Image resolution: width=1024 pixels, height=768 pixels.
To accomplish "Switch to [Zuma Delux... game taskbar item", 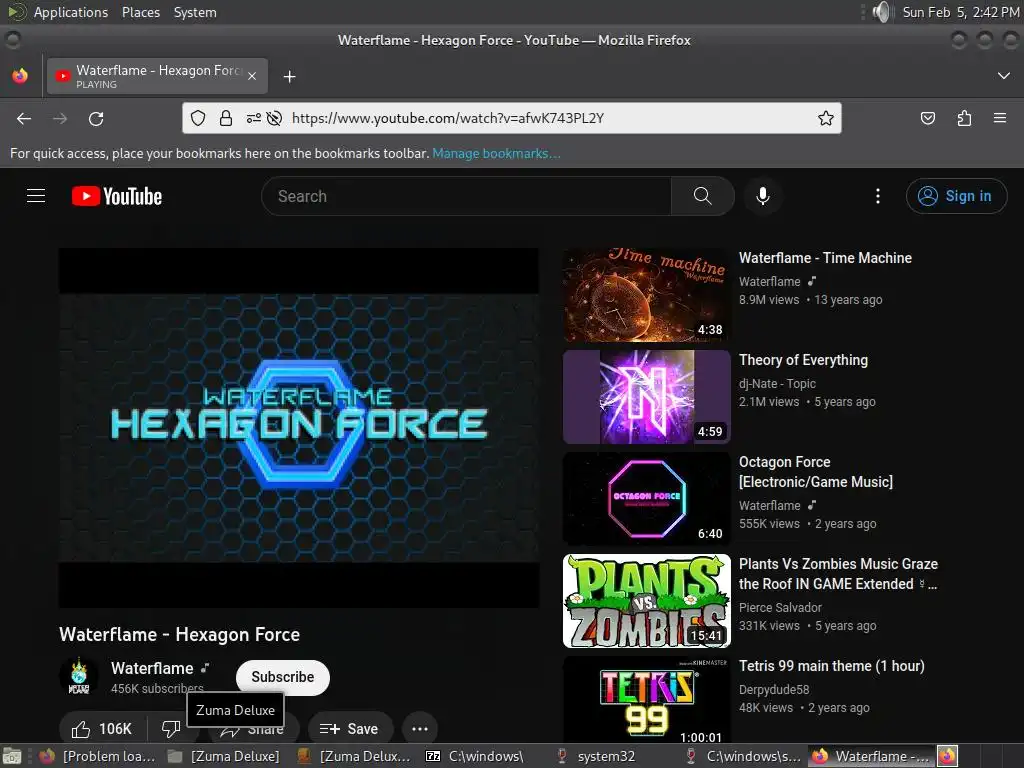I will (353, 756).
